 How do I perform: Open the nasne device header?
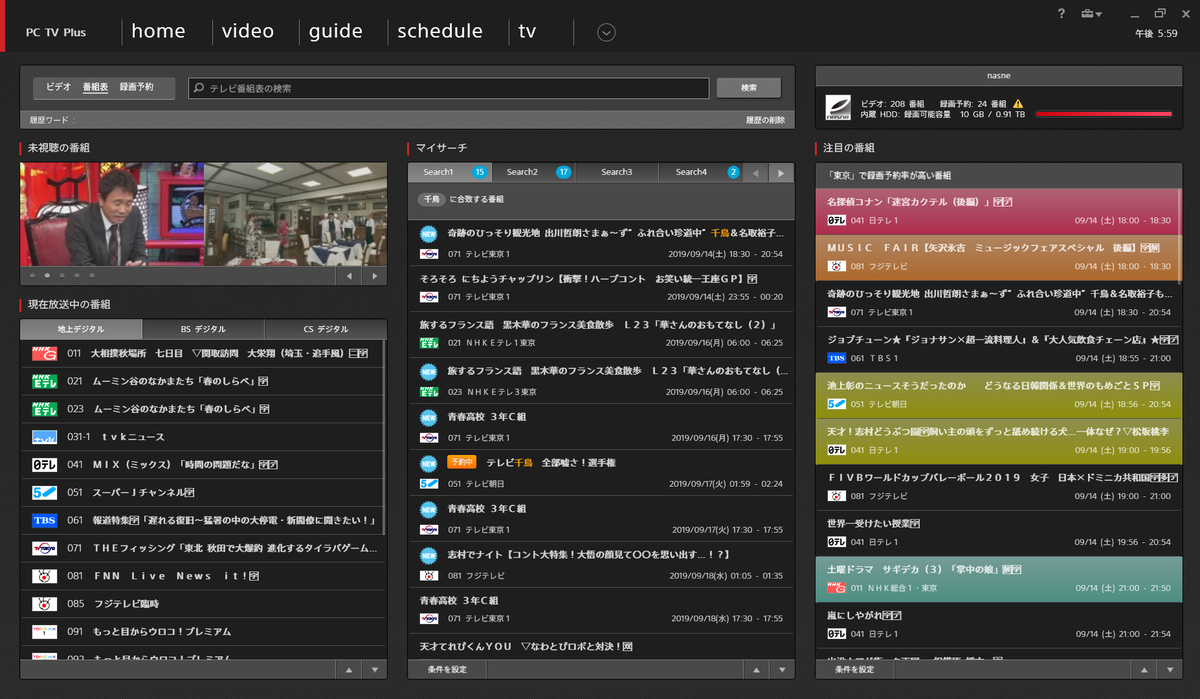click(x=999, y=76)
